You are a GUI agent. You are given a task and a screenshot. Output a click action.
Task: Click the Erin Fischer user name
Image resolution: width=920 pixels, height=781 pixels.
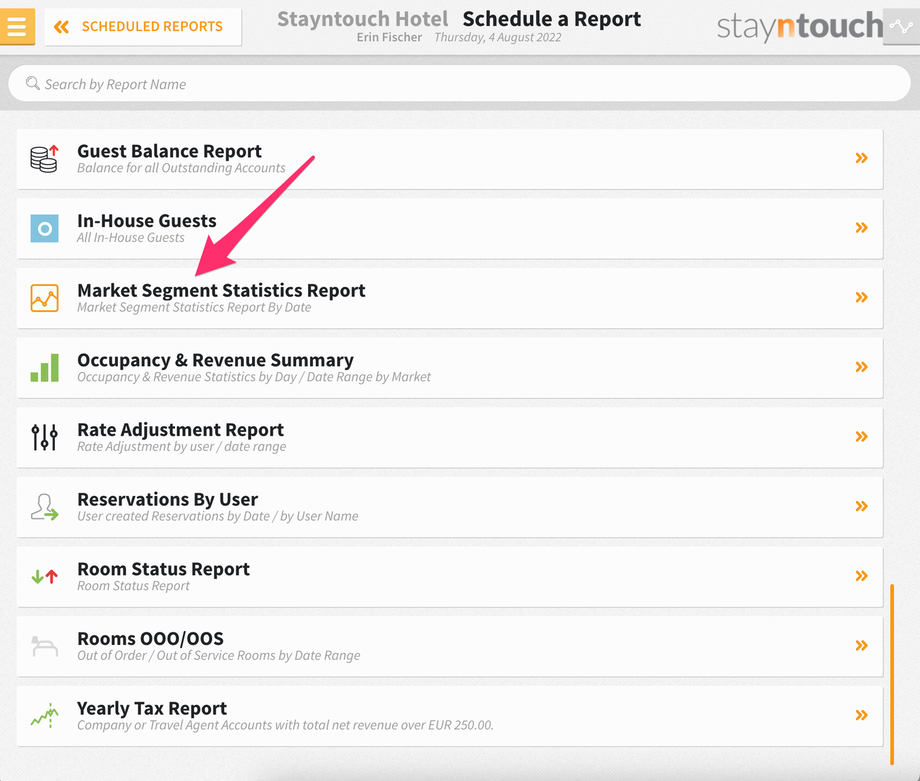[x=389, y=38]
